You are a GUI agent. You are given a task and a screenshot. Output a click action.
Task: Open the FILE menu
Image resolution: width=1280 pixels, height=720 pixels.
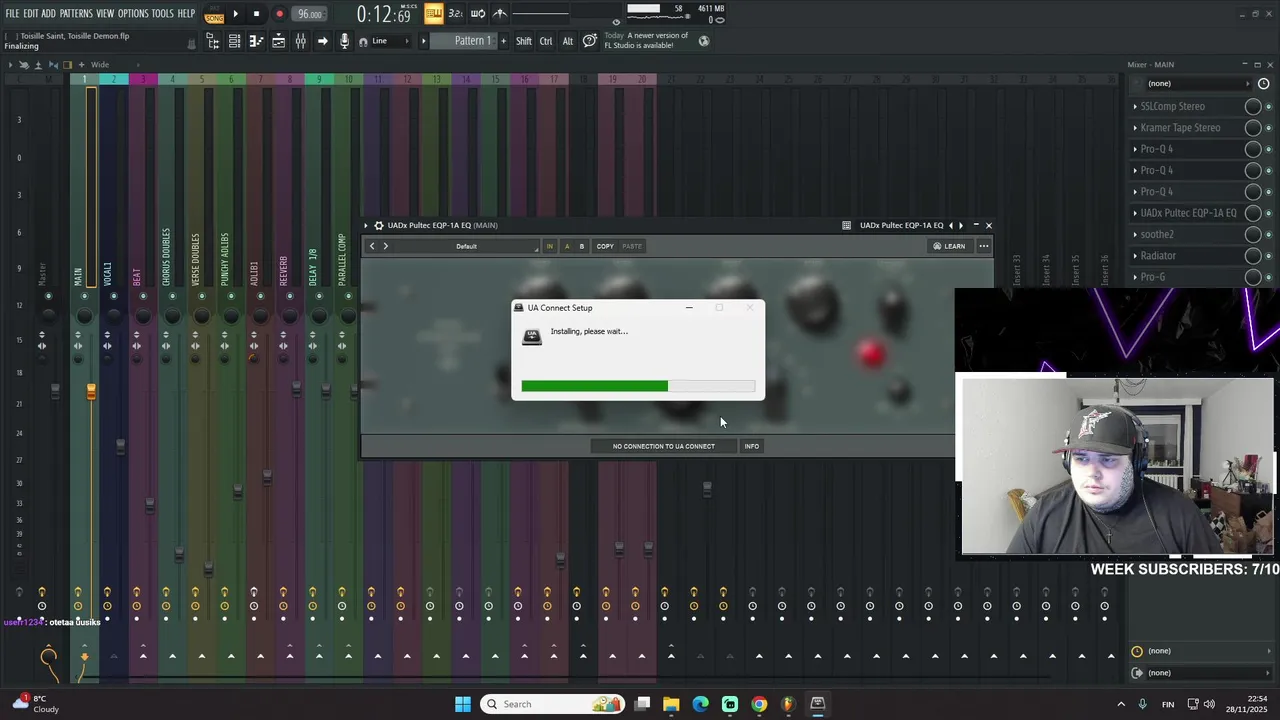tap(12, 14)
